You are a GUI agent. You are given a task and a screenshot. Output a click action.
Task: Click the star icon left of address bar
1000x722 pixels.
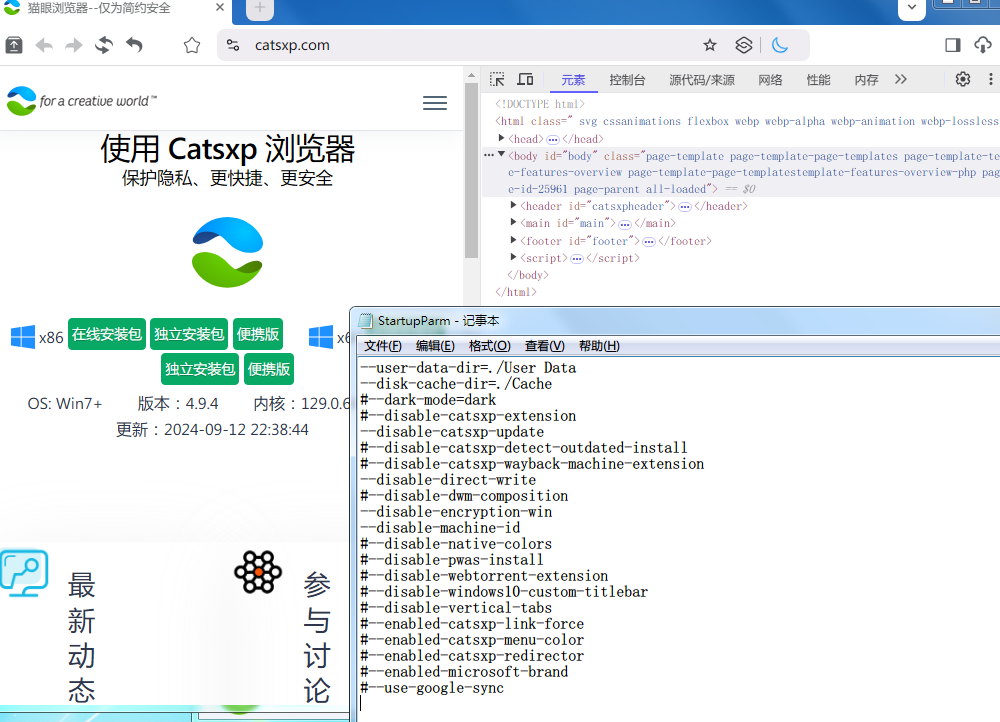pyautogui.click(x=192, y=45)
